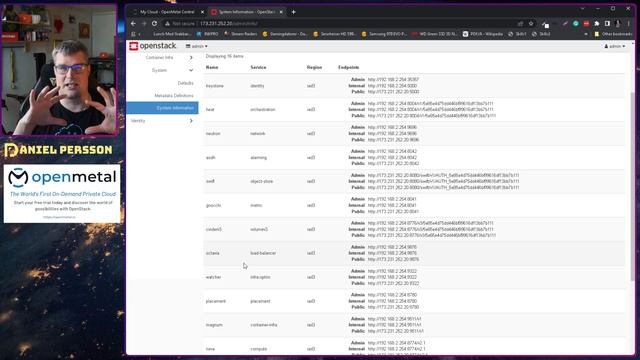Switch to the System Information browser tab

246,12
